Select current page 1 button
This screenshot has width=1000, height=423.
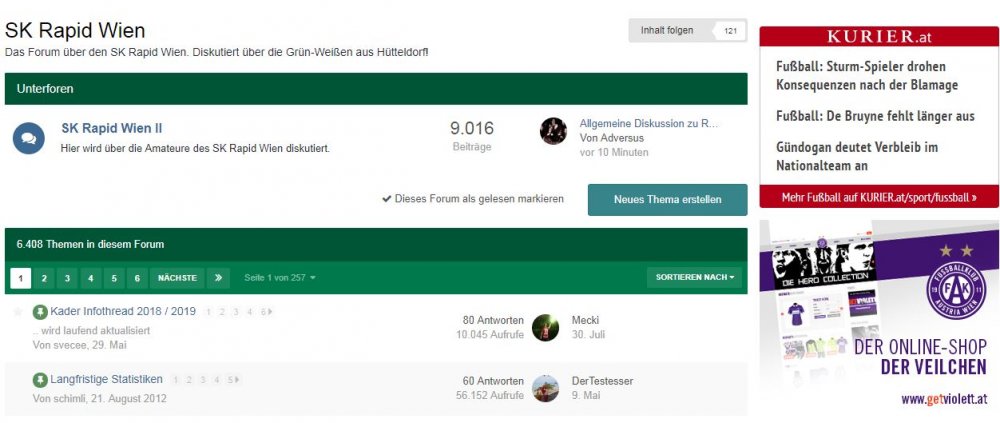coord(20,278)
